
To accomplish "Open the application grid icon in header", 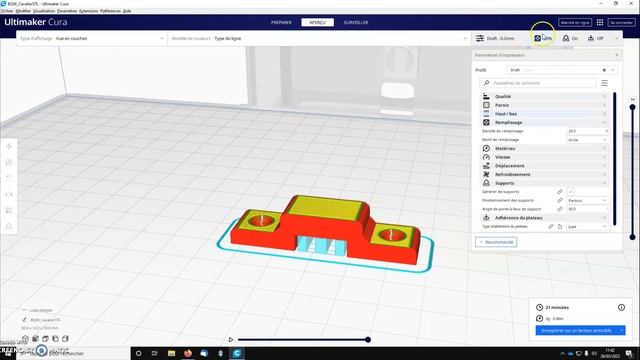I will [x=600, y=22].
